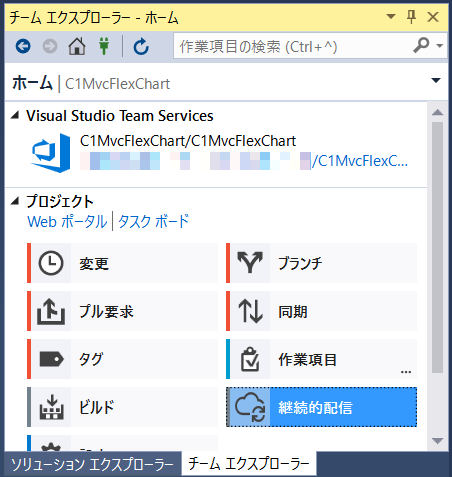This screenshot has width=452, height=477.
Task: Close the Team Explorer pane
Action: (433, 17)
